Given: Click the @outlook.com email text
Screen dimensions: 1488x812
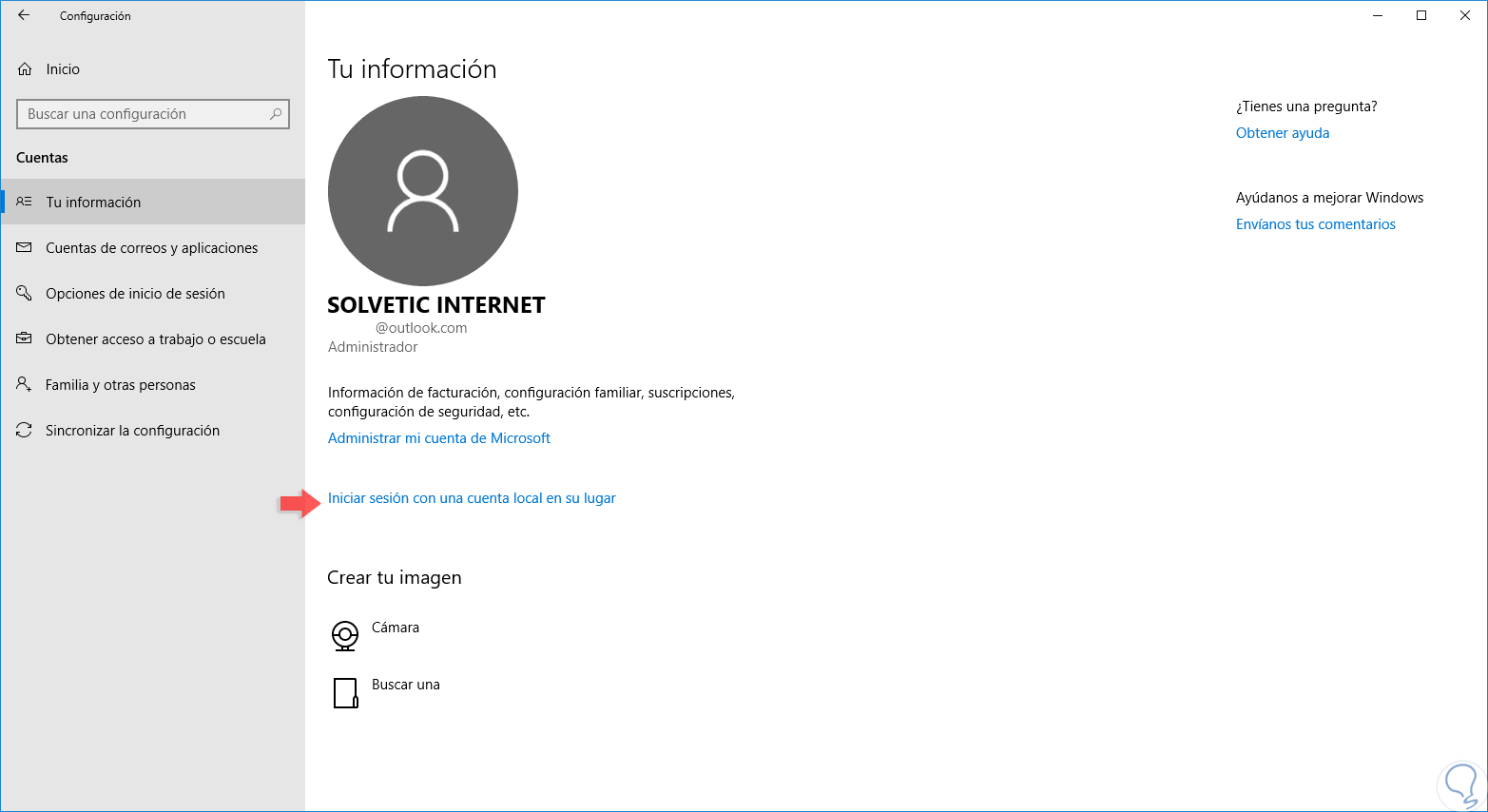Looking at the screenshot, I should coord(421,328).
